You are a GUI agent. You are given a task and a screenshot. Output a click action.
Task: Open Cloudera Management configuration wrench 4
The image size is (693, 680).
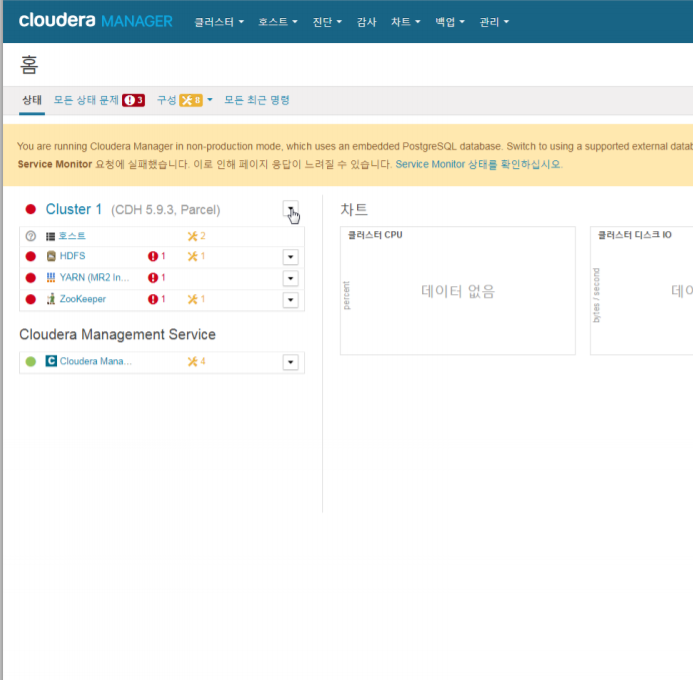(x=196, y=361)
